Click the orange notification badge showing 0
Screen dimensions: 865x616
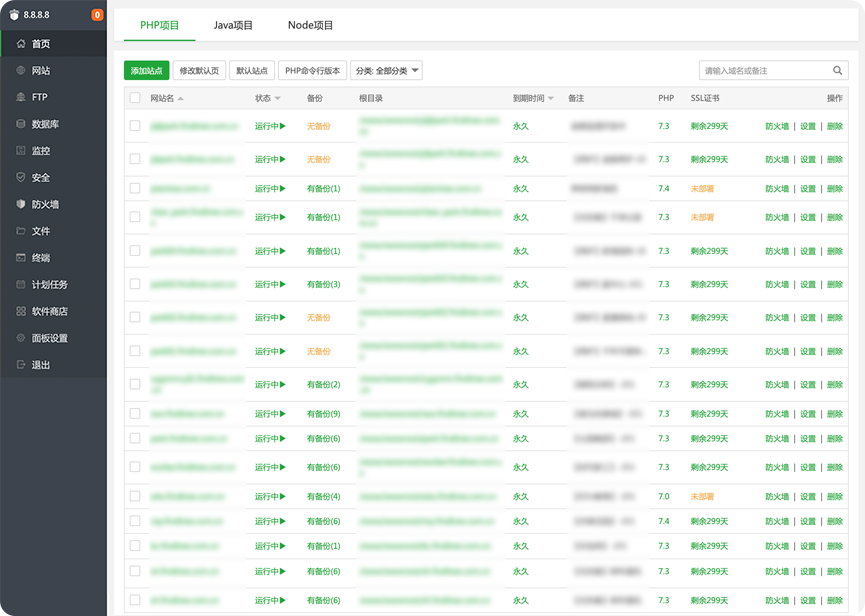click(97, 15)
